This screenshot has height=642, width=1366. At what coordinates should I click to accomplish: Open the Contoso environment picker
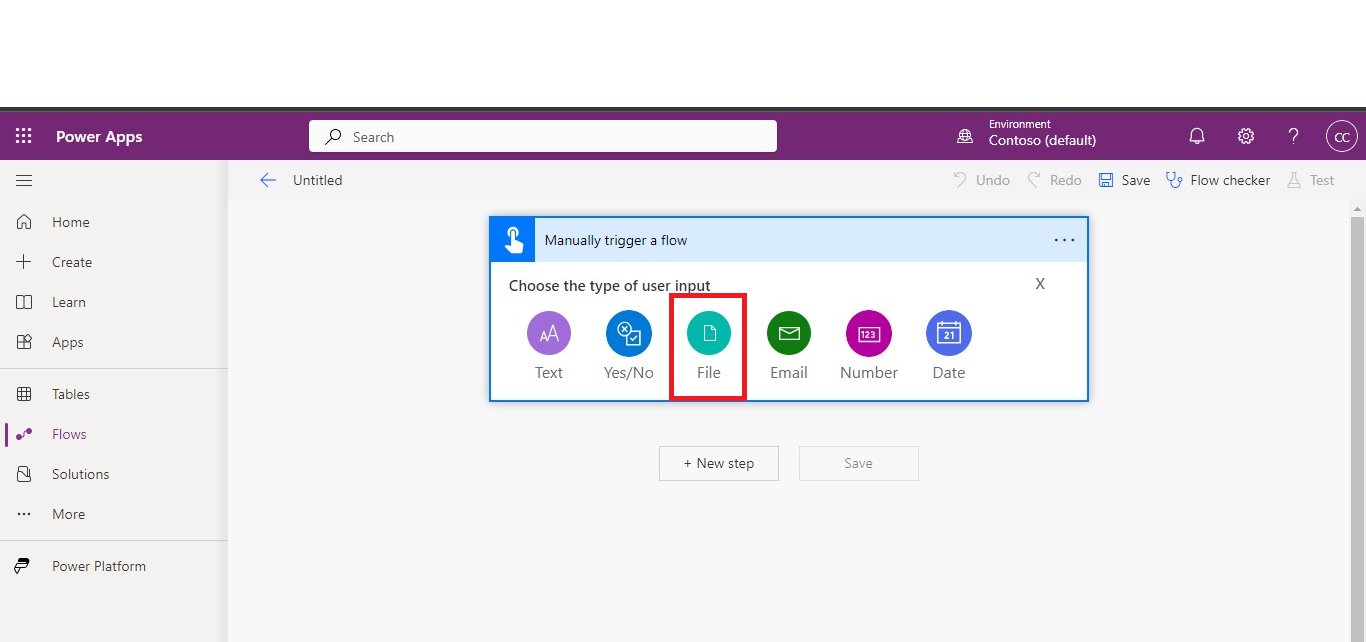1041,133
